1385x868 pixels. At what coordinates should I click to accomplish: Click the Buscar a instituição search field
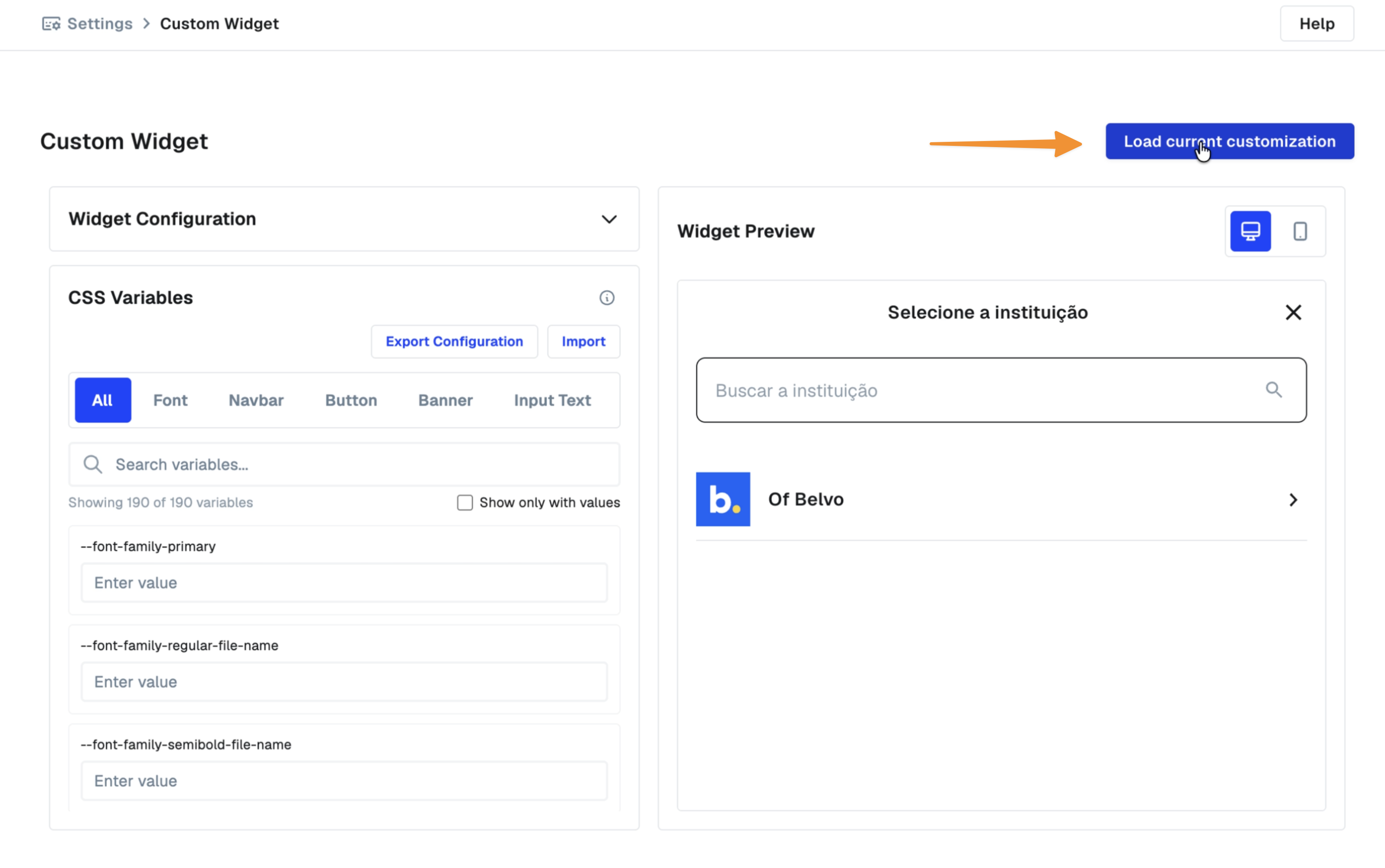(1001, 390)
